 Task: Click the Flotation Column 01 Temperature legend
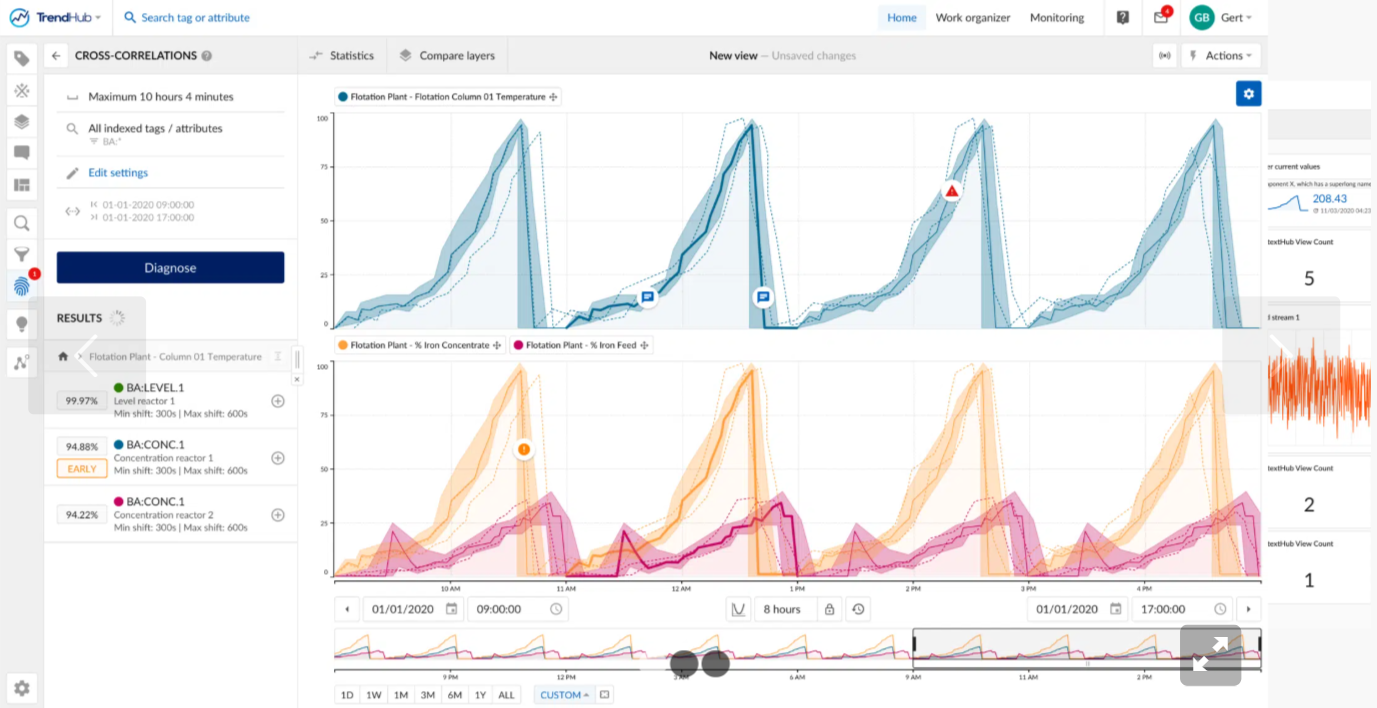point(449,97)
